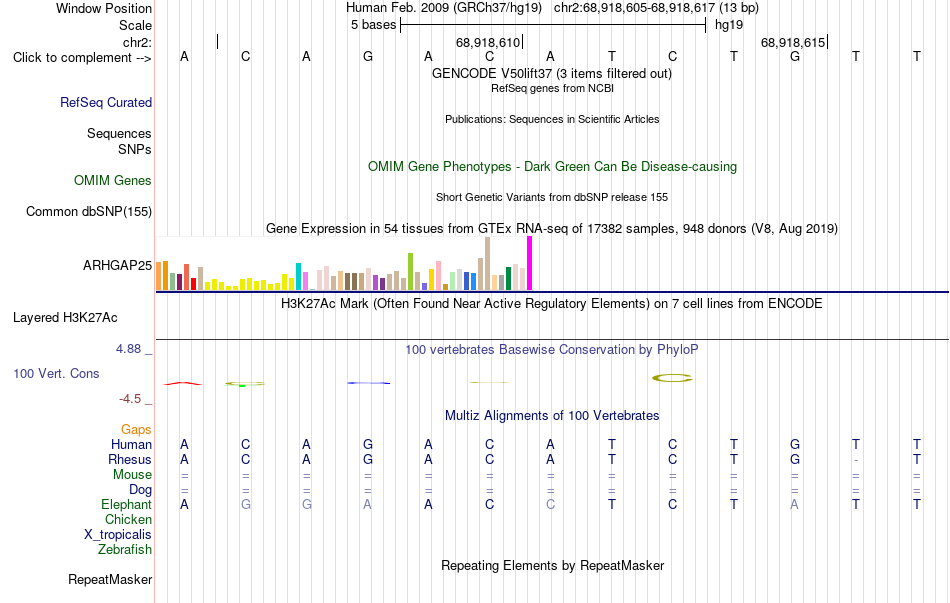Click 'Short Genetic Variants from dbSNP' title
Screen dimensions: 950x603
pyautogui.click(x=552, y=198)
